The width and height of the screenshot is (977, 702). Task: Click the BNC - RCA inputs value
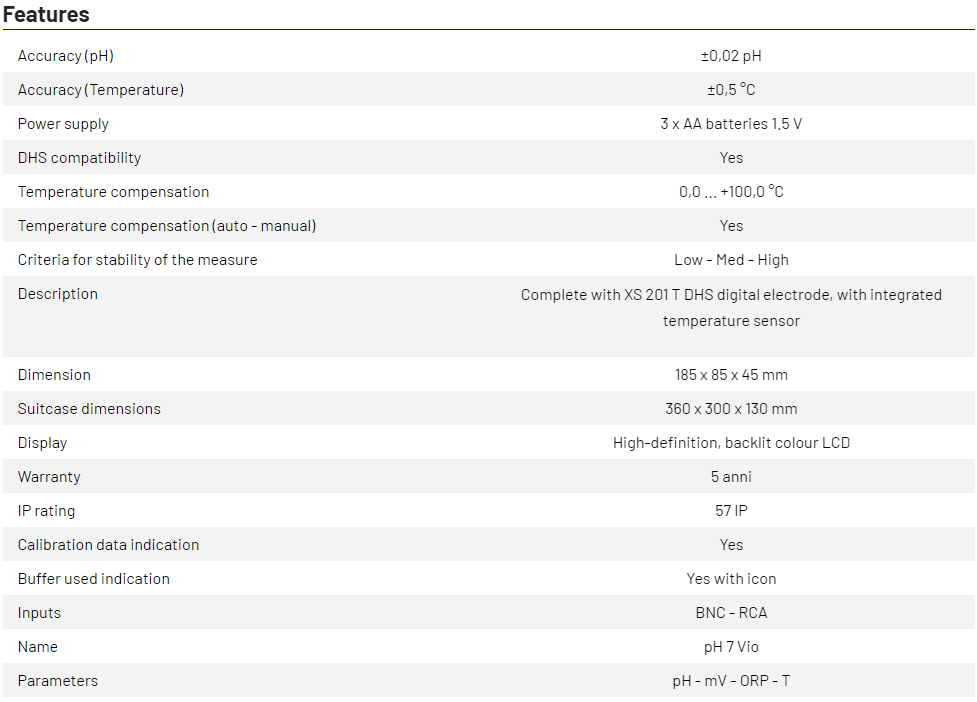(x=731, y=613)
